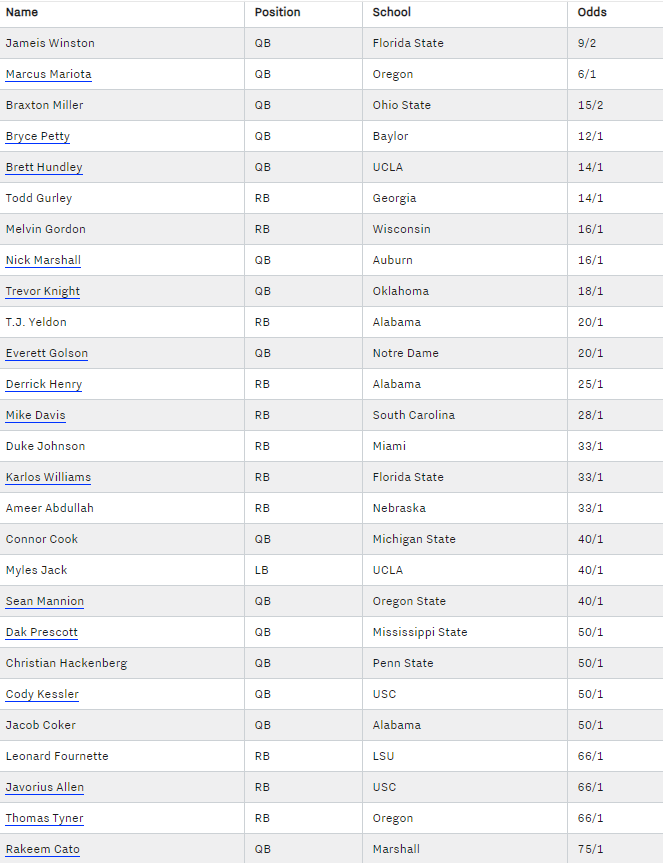663x863 pixels.
Task: Click the Bryce Petty link
Action: coord(37,136)
